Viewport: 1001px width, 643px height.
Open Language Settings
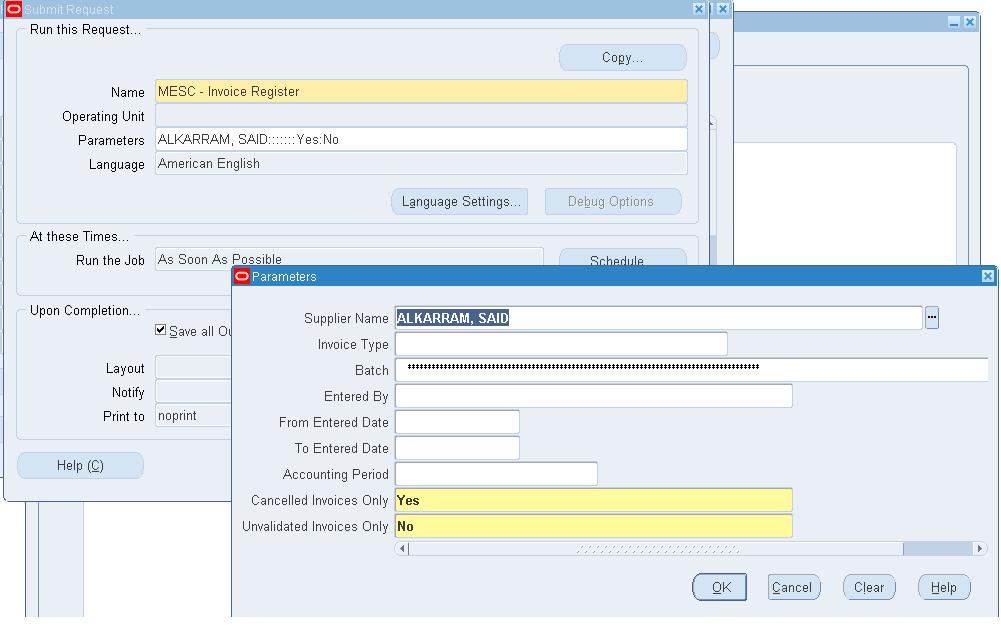click(x=460, y=202)
